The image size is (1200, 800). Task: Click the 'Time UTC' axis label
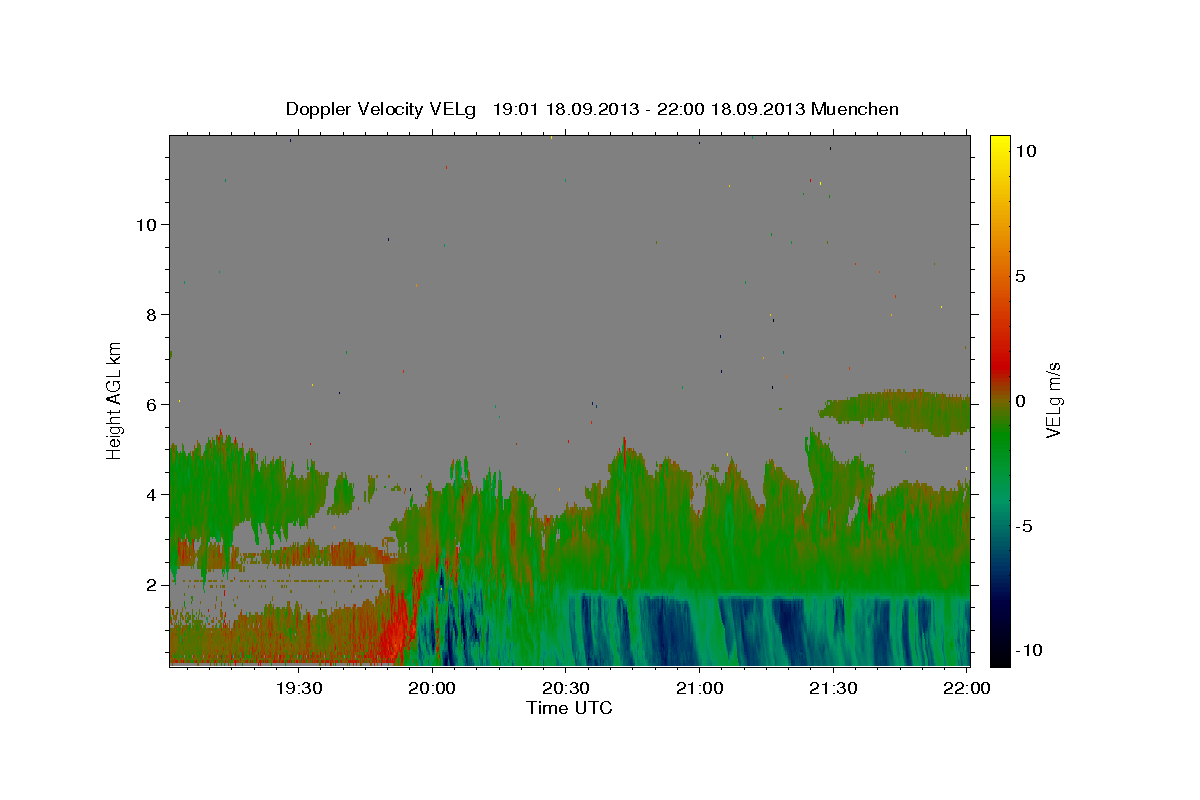(569, 708)
